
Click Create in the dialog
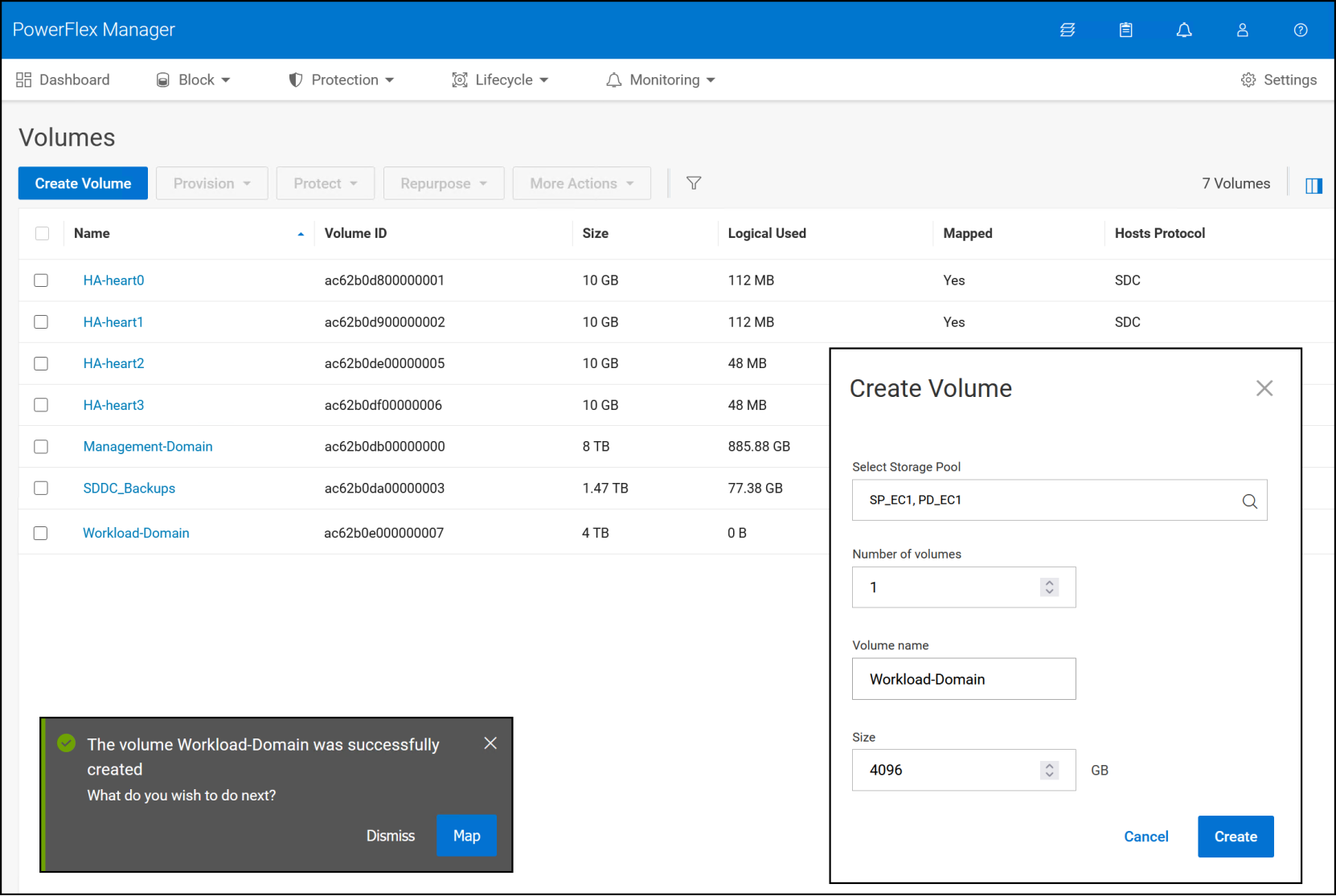[1236, 837]
